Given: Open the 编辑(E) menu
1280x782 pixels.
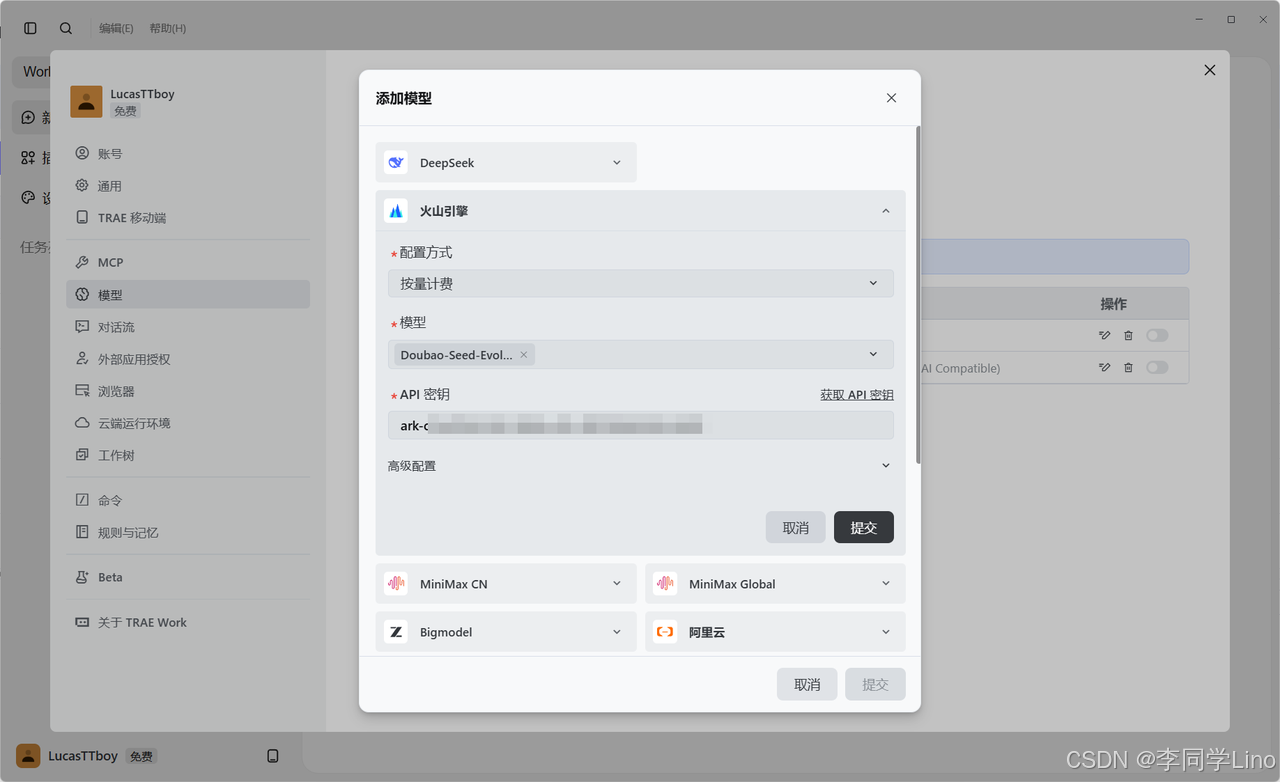Looking at the screenshot, I should tap(116, 28).
